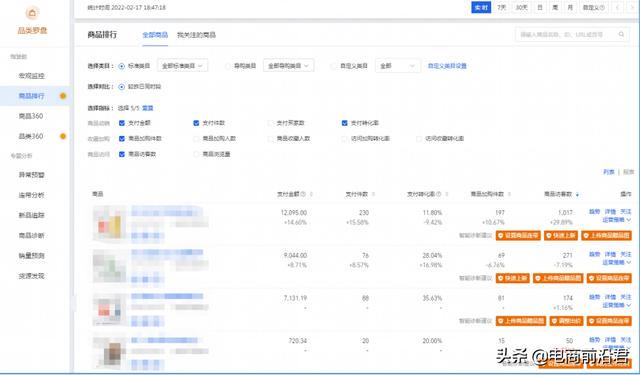Click the orange home icon above 品类罗盘
The height and width of the screenshot is (375, 640).
(32, 13)
